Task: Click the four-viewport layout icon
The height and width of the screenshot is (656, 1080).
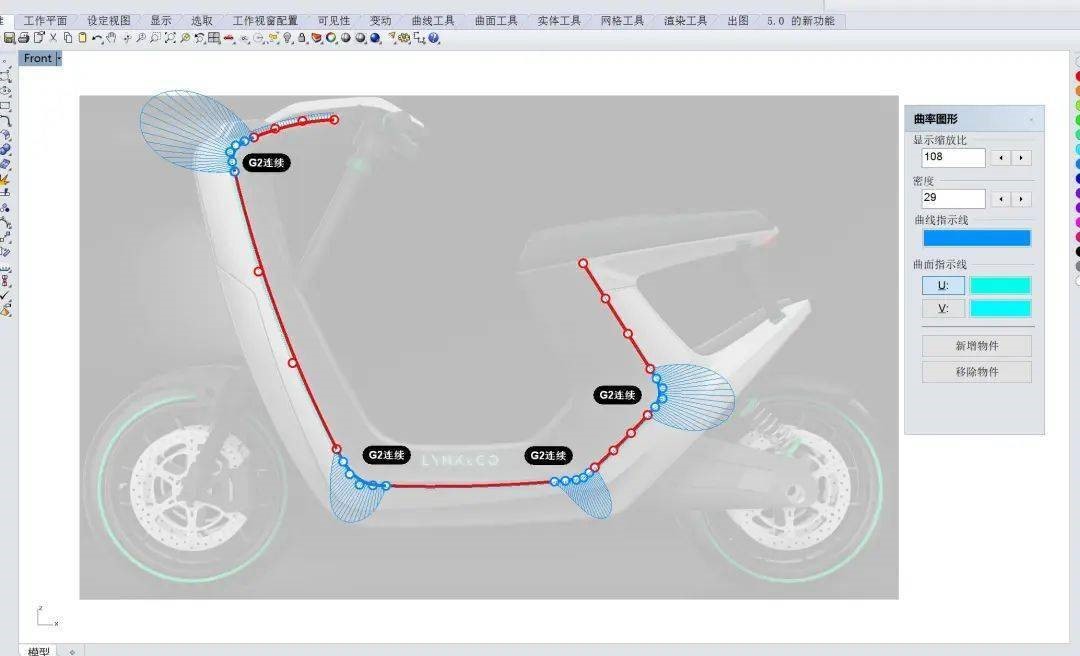Action: (x=214, y=38)
